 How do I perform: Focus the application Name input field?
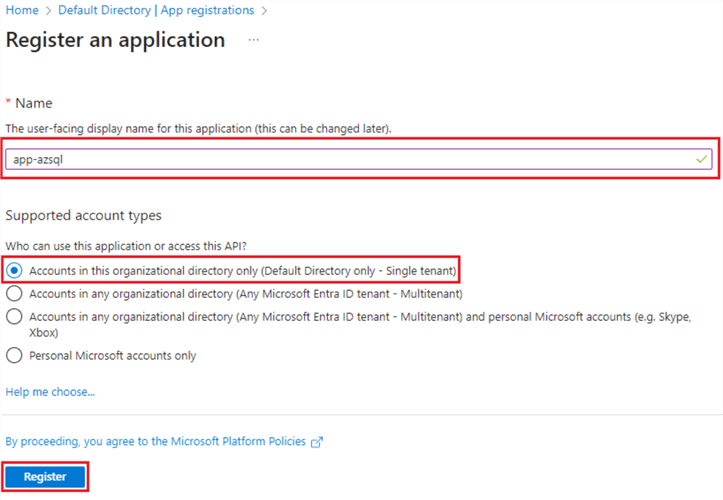coord(359,159)
